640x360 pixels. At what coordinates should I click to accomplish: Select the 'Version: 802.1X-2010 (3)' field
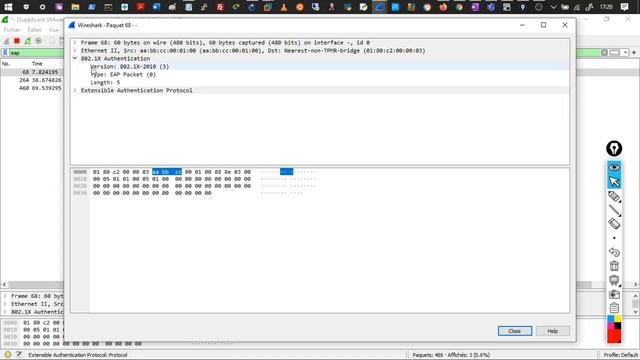point(129,67)
